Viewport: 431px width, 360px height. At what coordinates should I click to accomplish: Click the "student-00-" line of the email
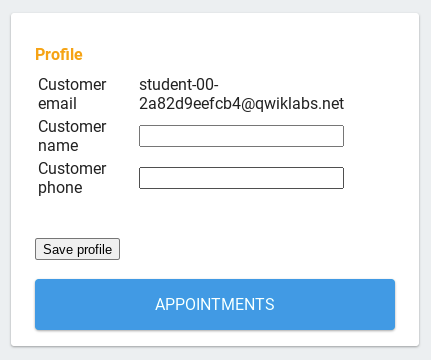pyautogui.click(x=179, y=85)
